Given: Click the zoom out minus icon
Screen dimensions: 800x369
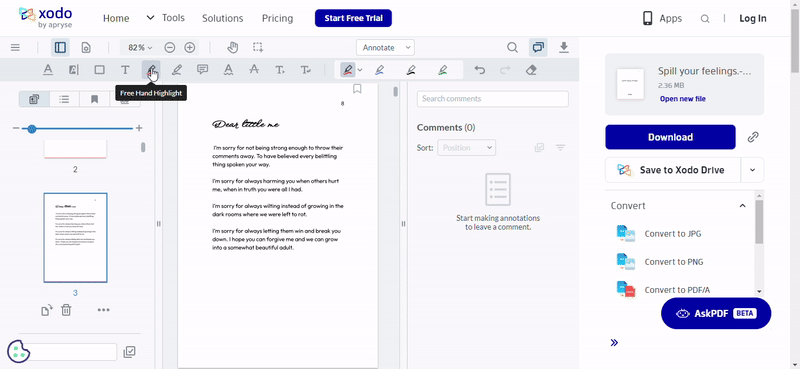Looking at the screenshot, I should (x=170, y=47).
